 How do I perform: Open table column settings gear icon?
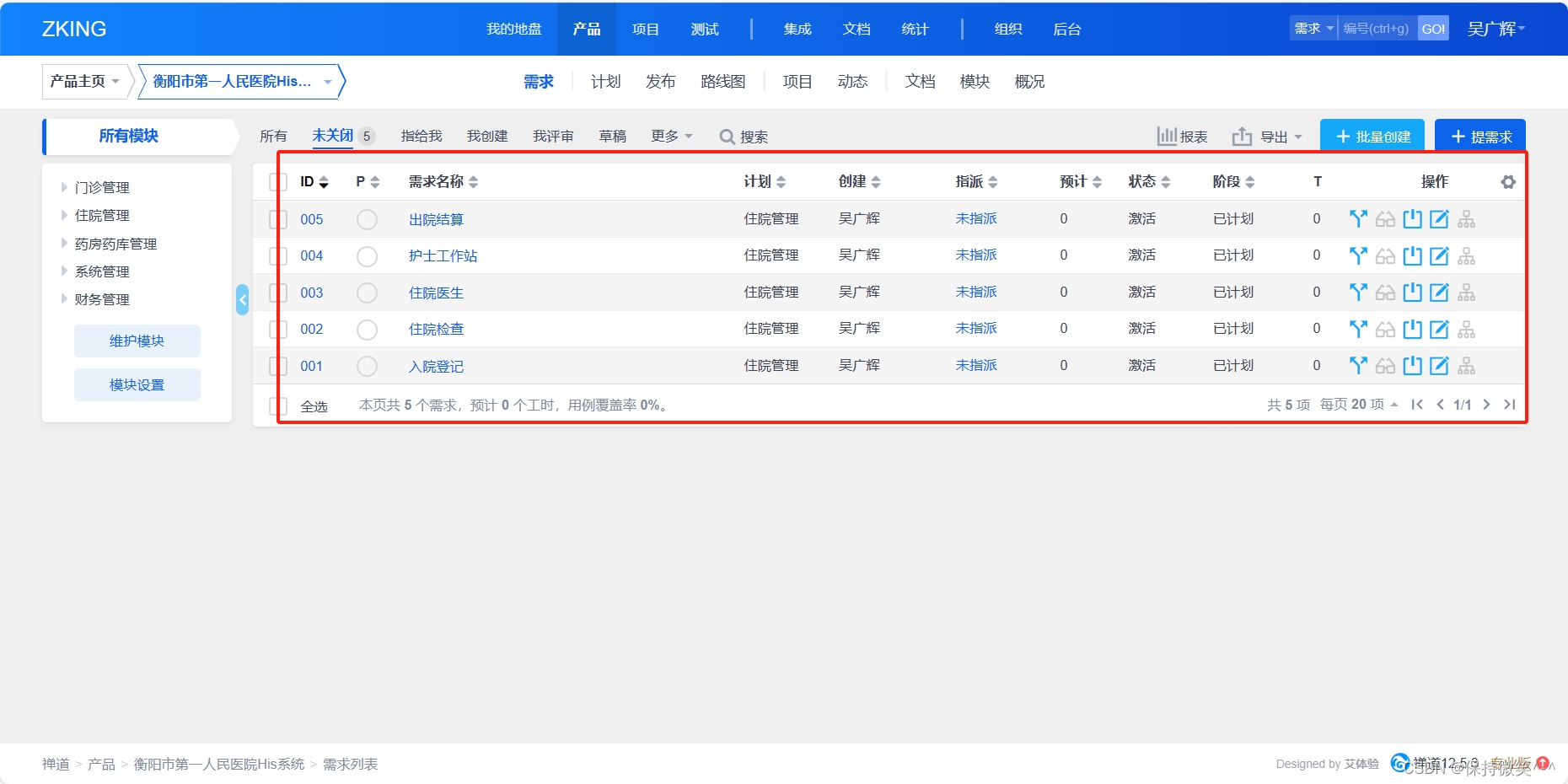point(1508,182)
